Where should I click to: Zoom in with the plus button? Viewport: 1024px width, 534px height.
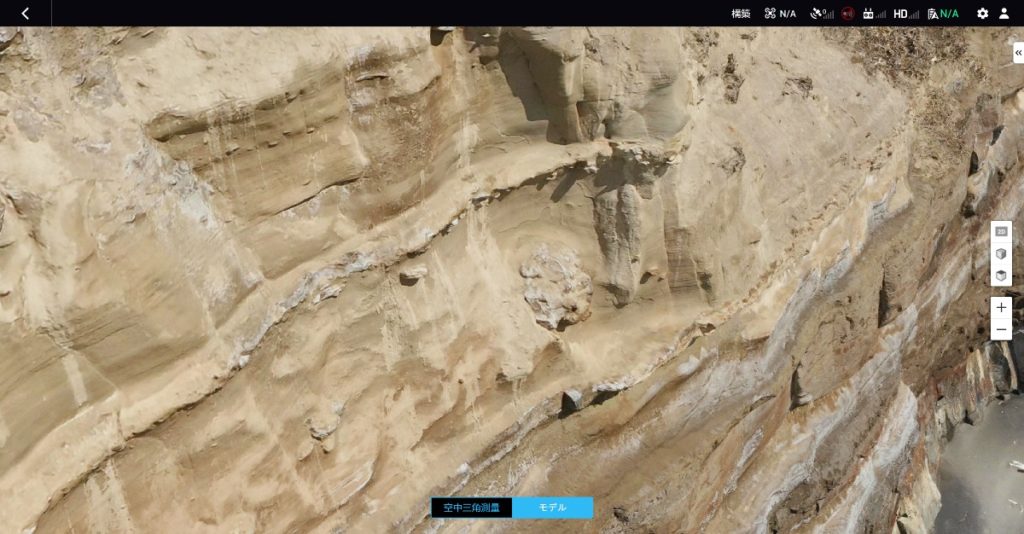(x=1001, y=307)
